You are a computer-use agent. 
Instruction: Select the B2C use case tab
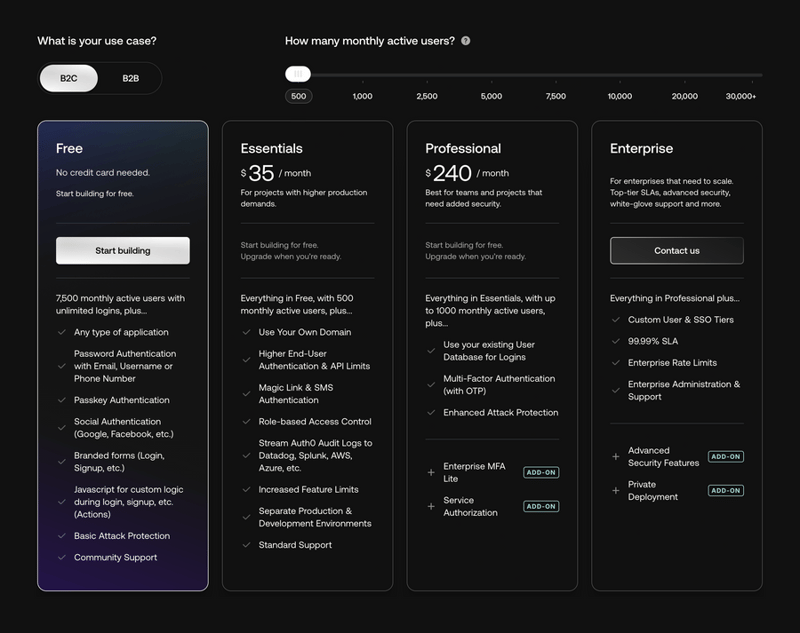point(66,76)
